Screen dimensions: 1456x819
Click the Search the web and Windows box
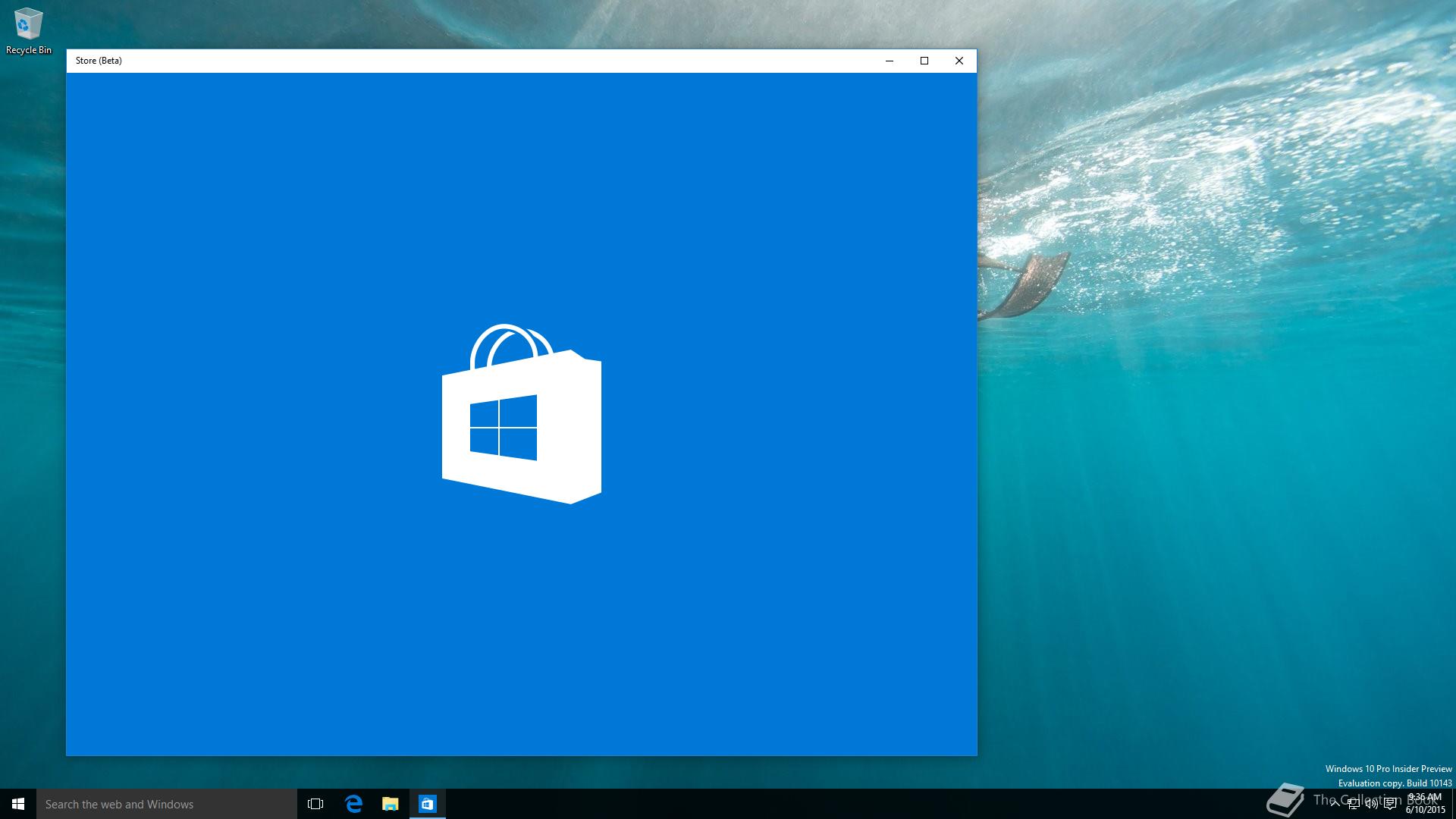click(167, 804)
